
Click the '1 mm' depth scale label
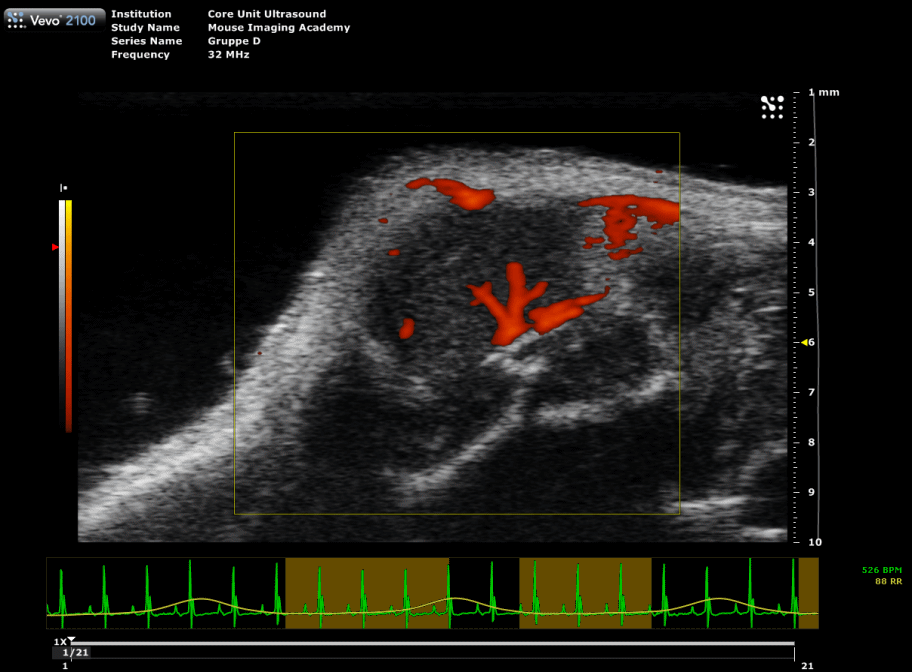pos(824,93)
